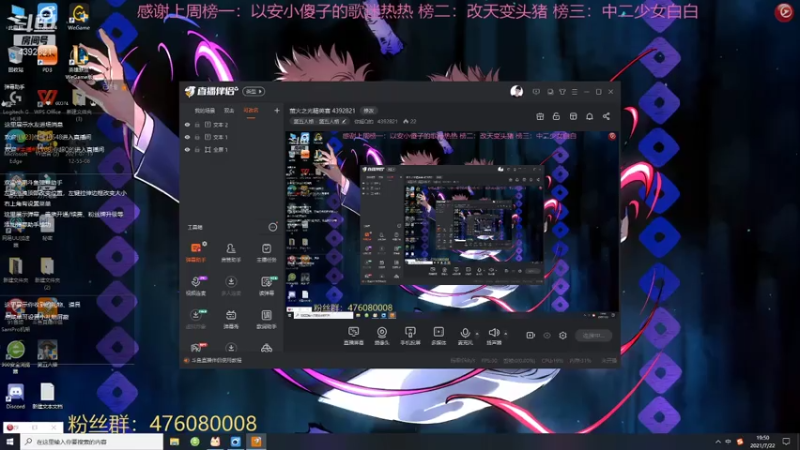800x450 pixels.
Task: Open platform dropdown next to app logo
Action: coord(254,91)
